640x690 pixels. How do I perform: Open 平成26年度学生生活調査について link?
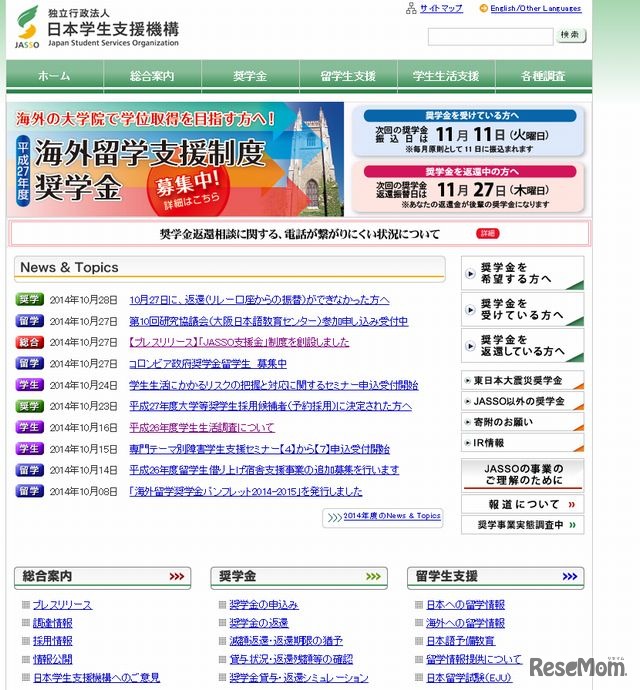[202, 427]
